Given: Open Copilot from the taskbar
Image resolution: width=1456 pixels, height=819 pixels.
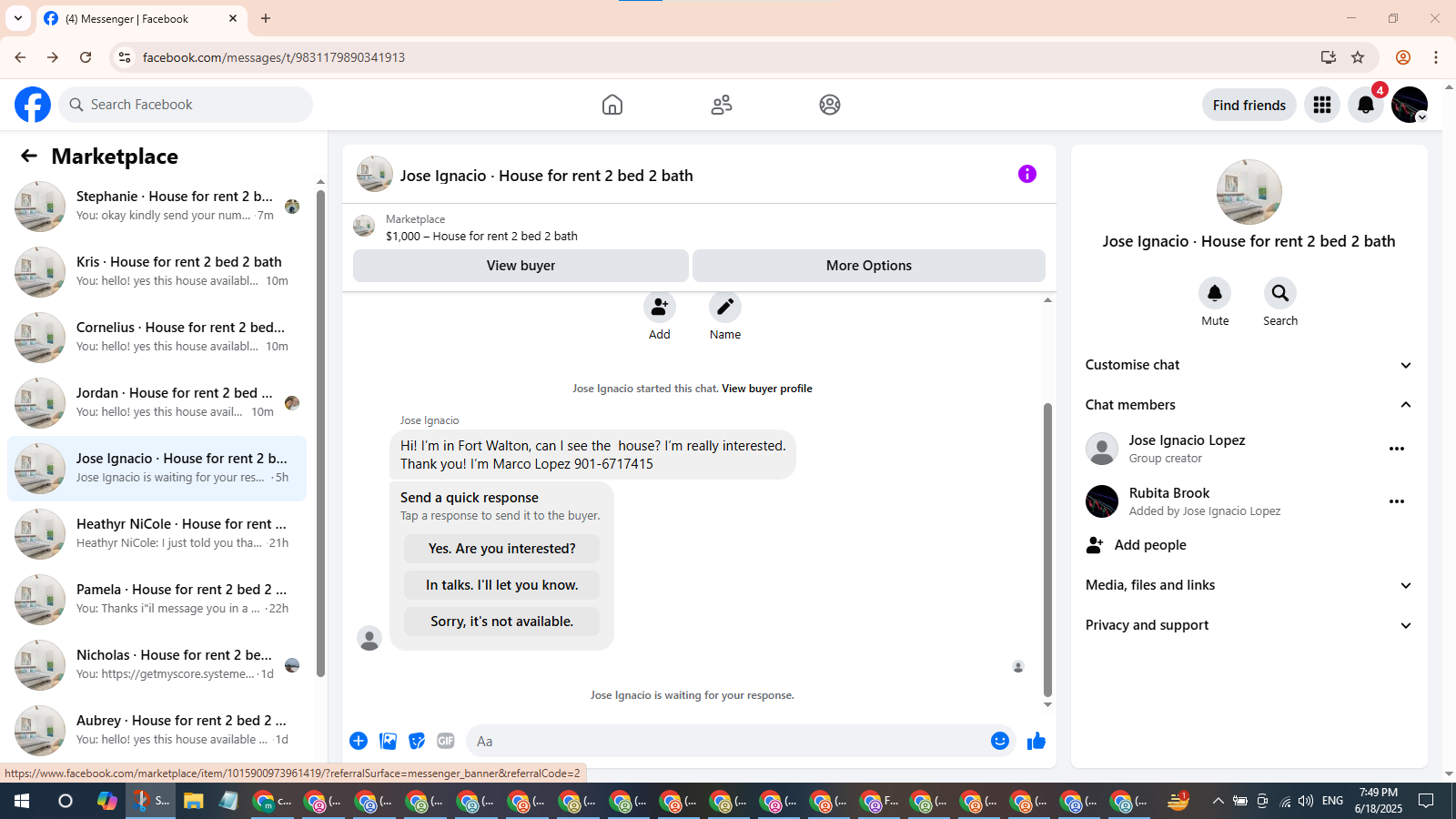Looking at the screenshot, I should click(x=107, y=801).
